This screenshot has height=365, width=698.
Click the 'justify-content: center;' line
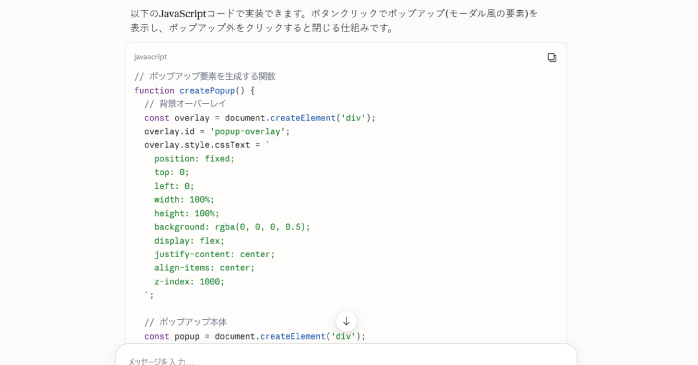[x=215, y=254]
